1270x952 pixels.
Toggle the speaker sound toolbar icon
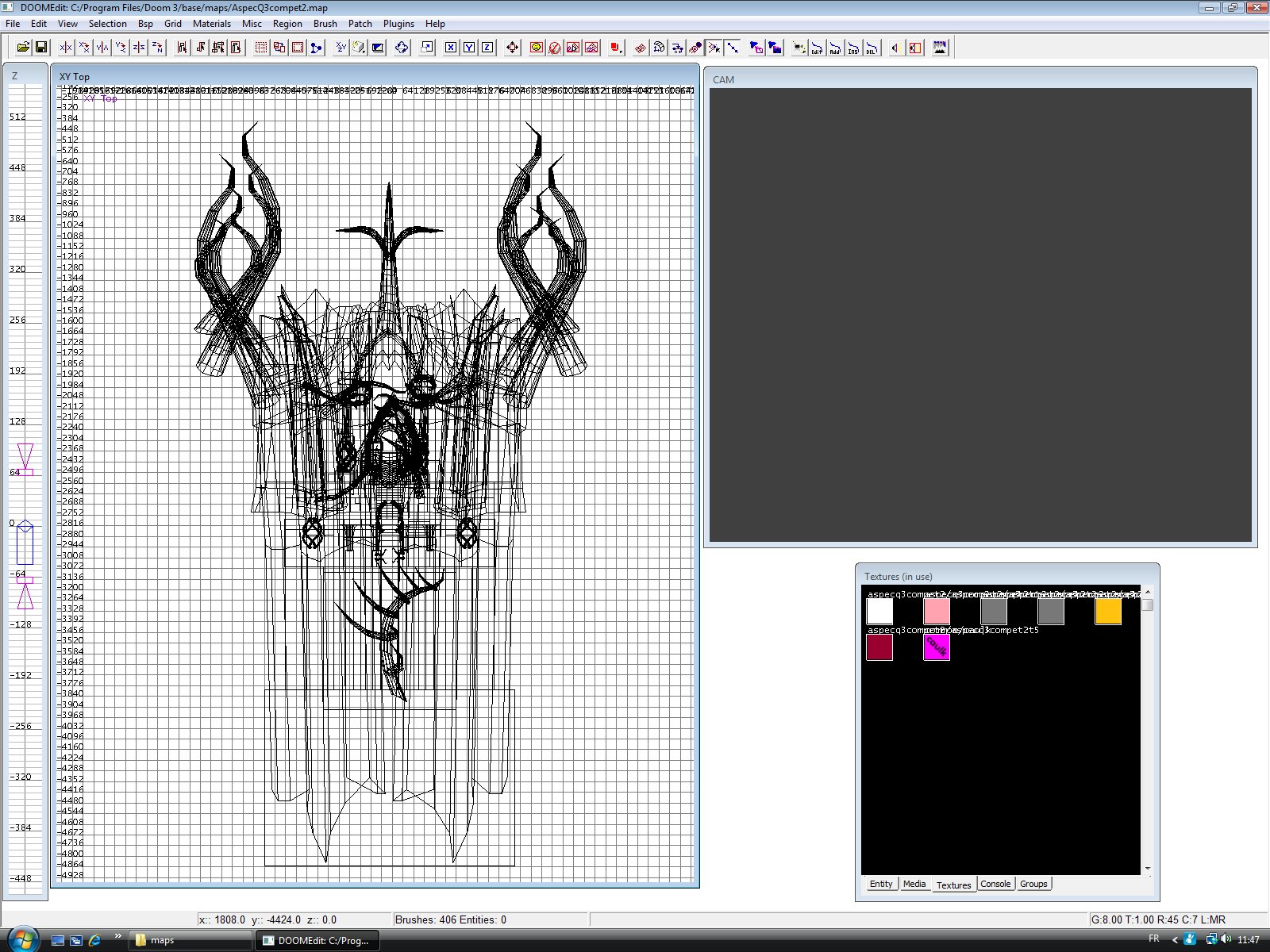pos(896,48)
